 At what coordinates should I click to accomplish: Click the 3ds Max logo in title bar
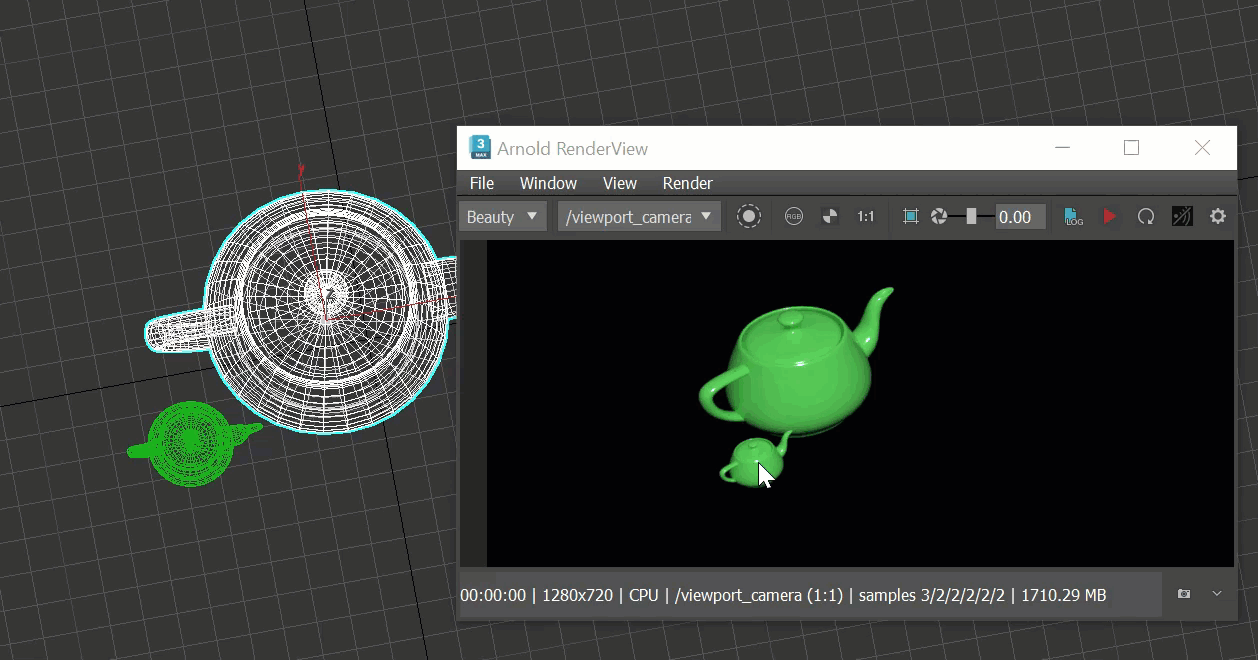(x=481, y=148)
